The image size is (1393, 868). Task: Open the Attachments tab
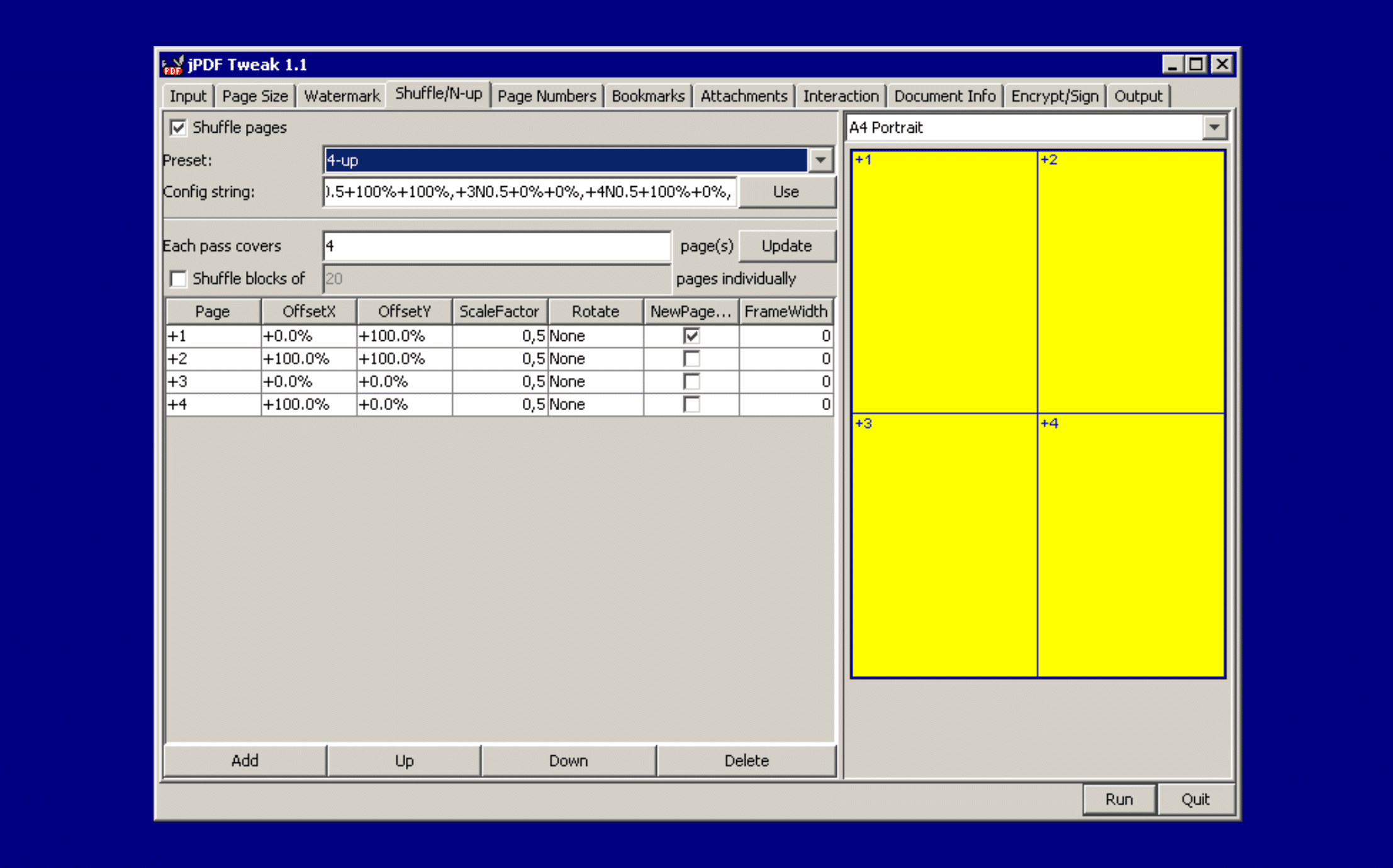744,96
